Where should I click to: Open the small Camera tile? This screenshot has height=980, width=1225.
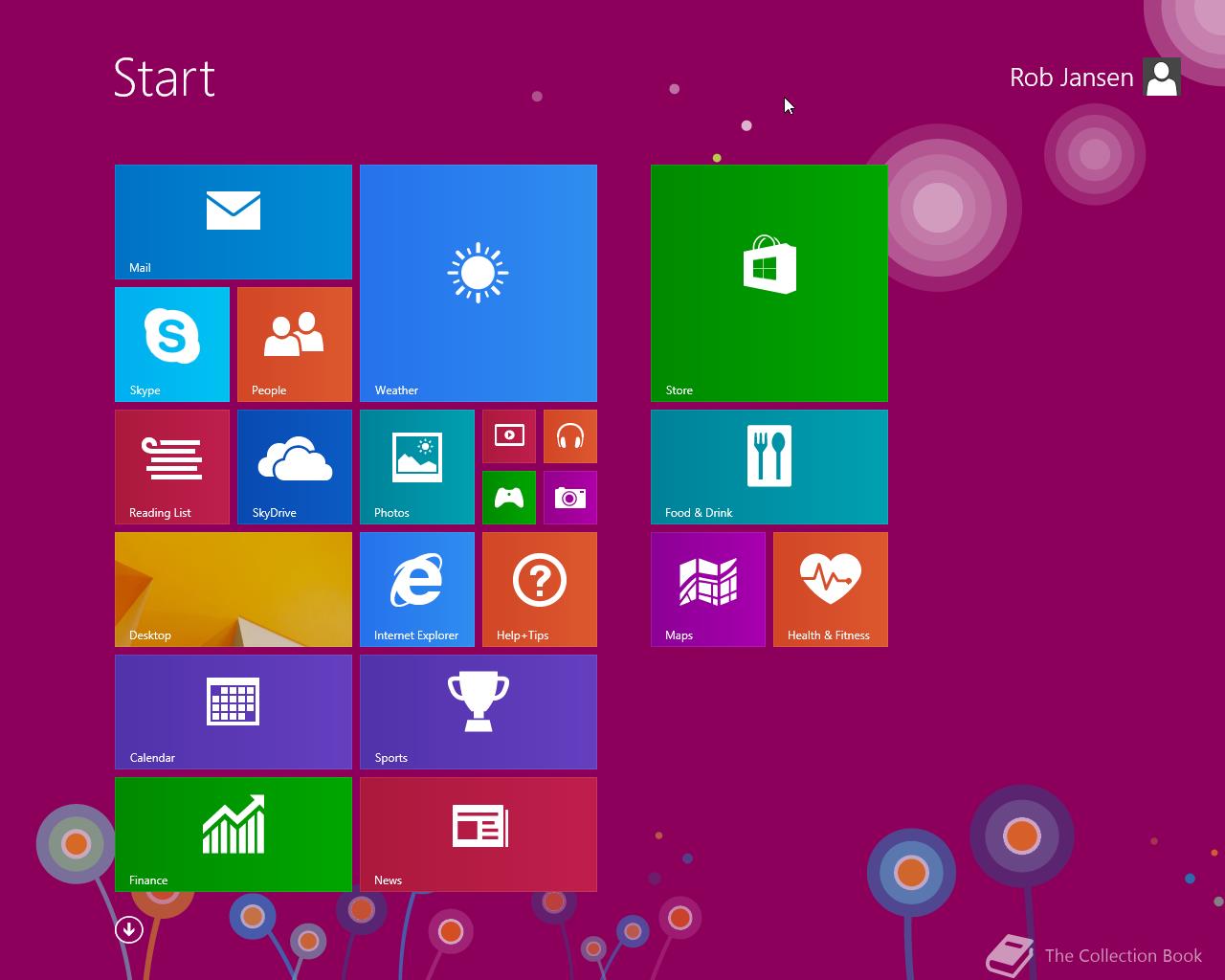pos(570,498)
